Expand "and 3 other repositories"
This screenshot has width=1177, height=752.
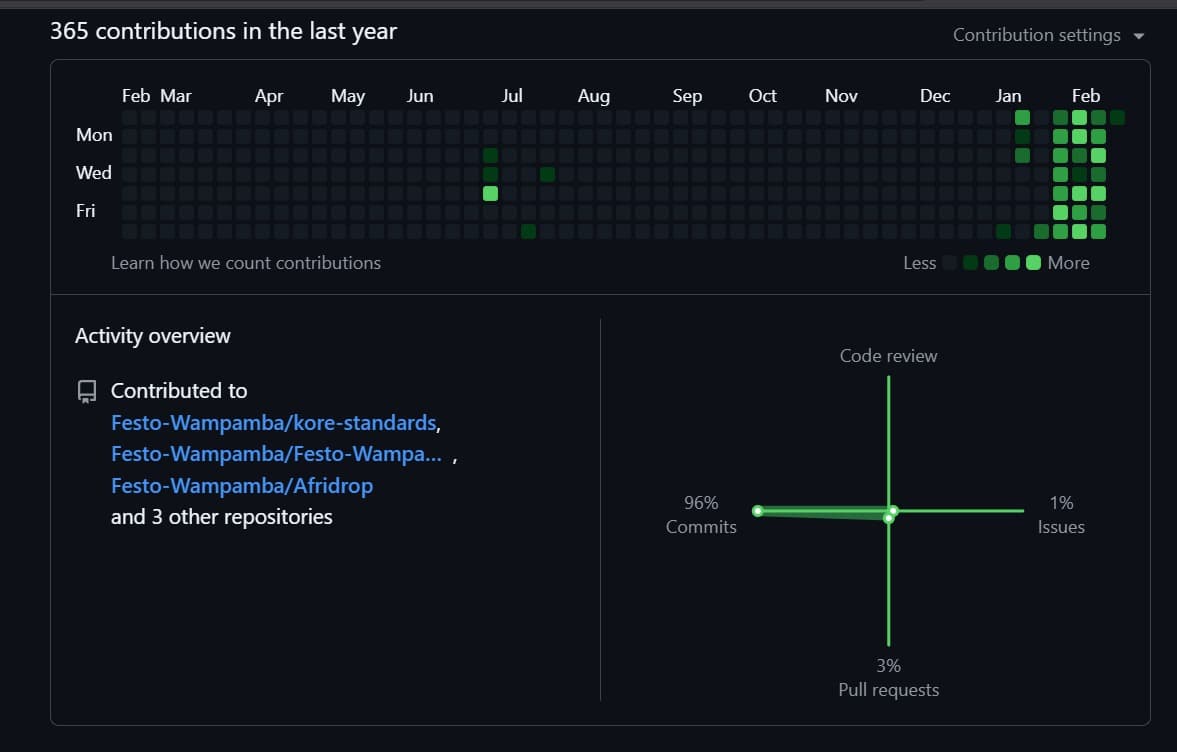coord(221,517)
